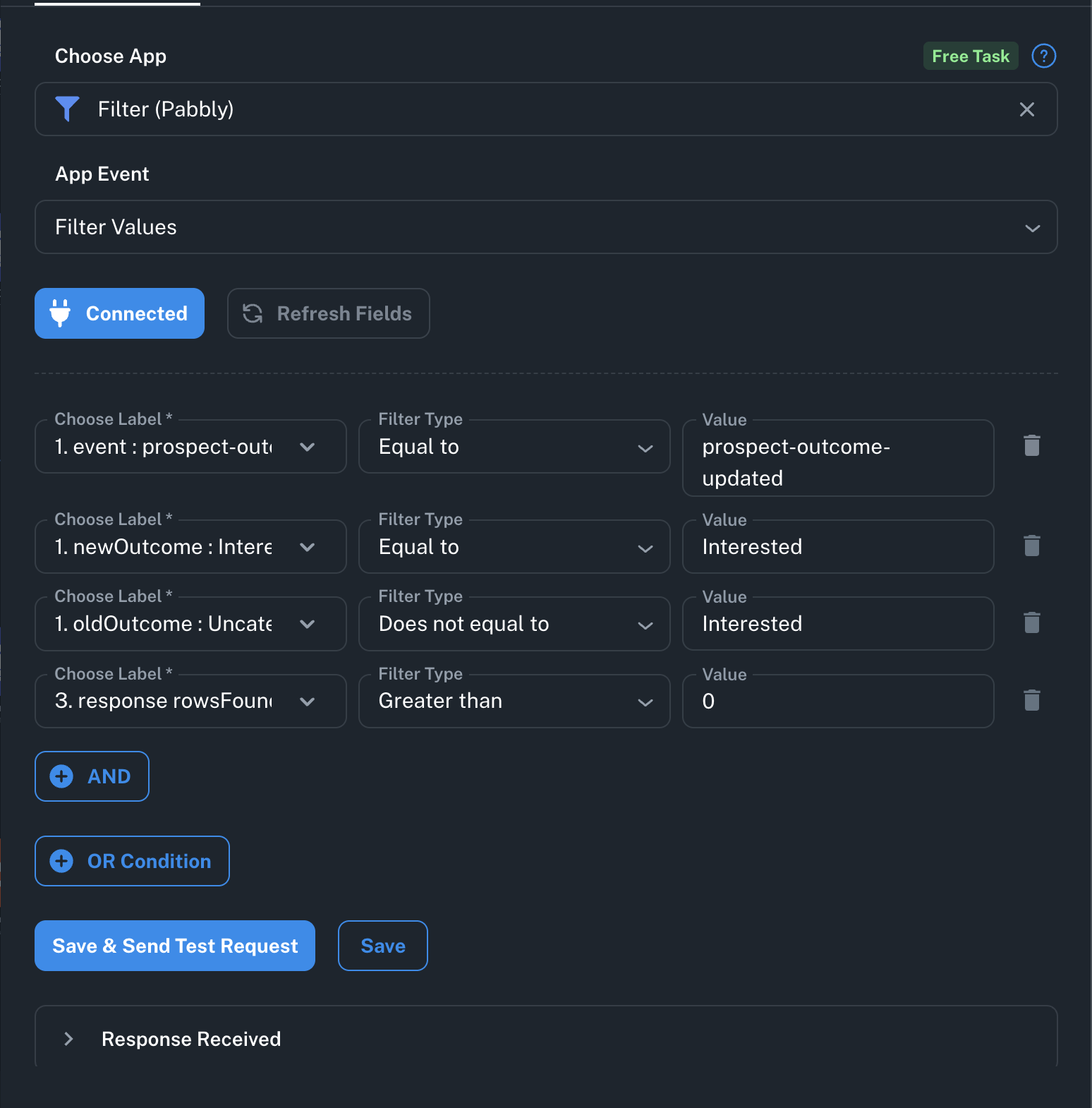Add an OR Condition group
The width and height of the screenshot is (1092, 1108).
[x=132, y=861]
